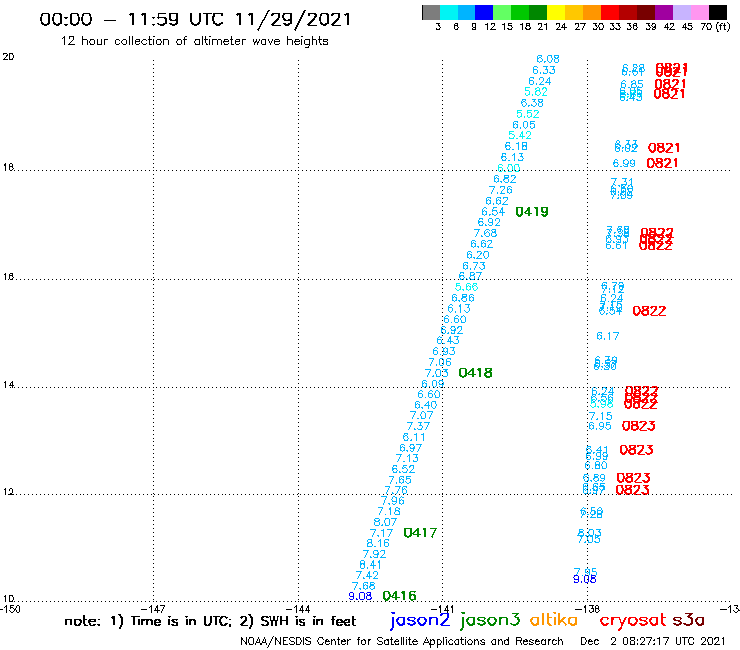Click the NOAA/NESDIS credit line

(402, 641)
